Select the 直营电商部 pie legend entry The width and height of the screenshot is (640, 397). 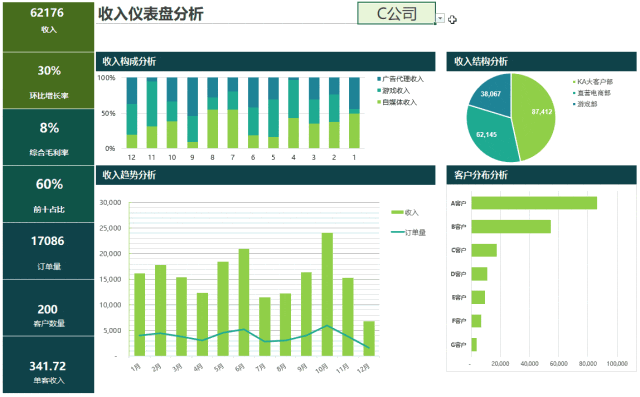pyautogui.click(x=592, y=93)
